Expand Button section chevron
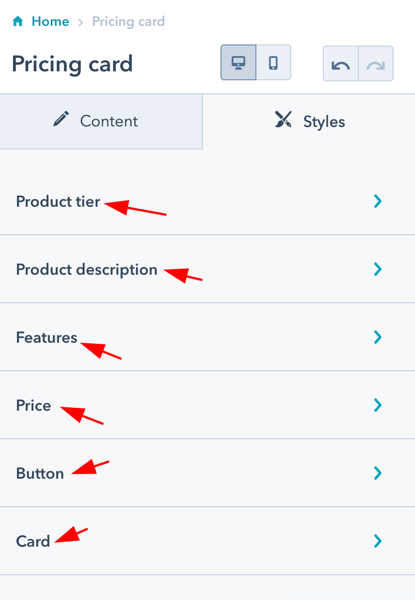415x600 pixels. (x=378, y=473)
